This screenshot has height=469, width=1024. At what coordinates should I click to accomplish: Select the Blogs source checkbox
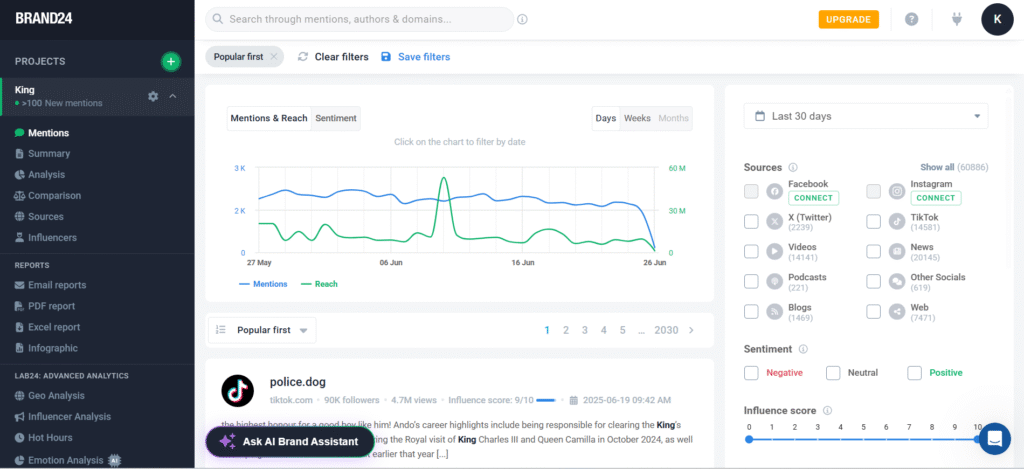tap(751, 312)
